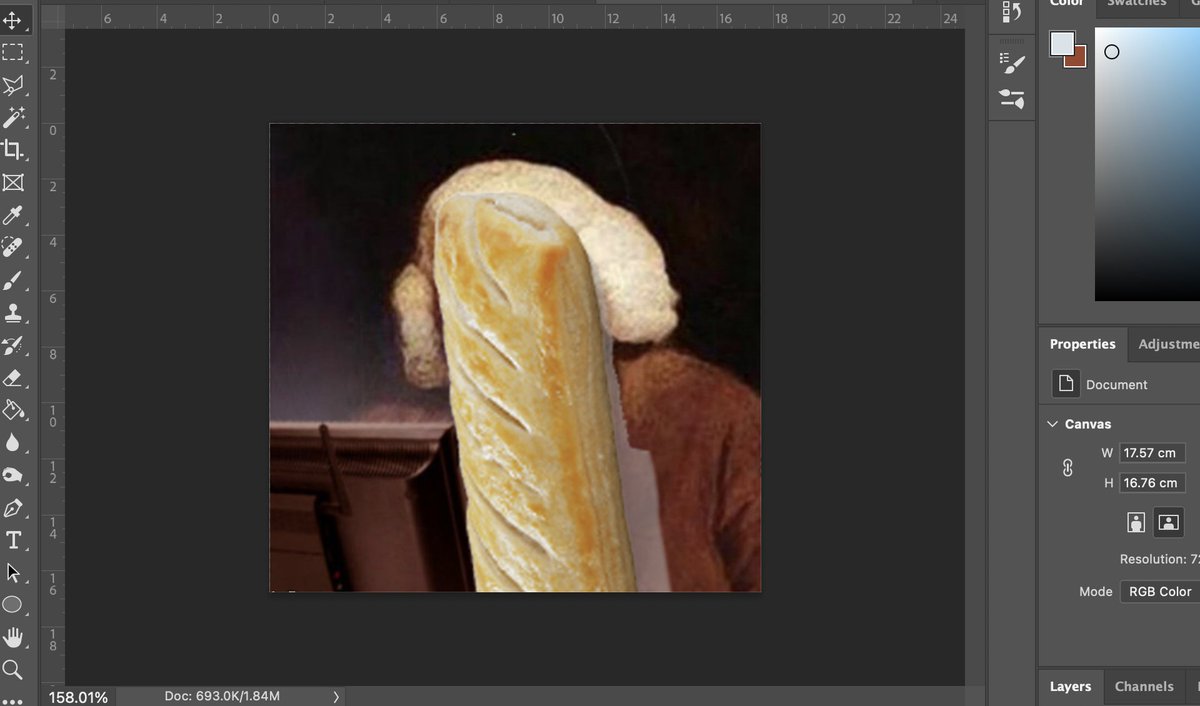The width and height of the screenshot is (1200, 706).
Task: Select the Ellipse shape tool
Action: [x=13, y=605]
